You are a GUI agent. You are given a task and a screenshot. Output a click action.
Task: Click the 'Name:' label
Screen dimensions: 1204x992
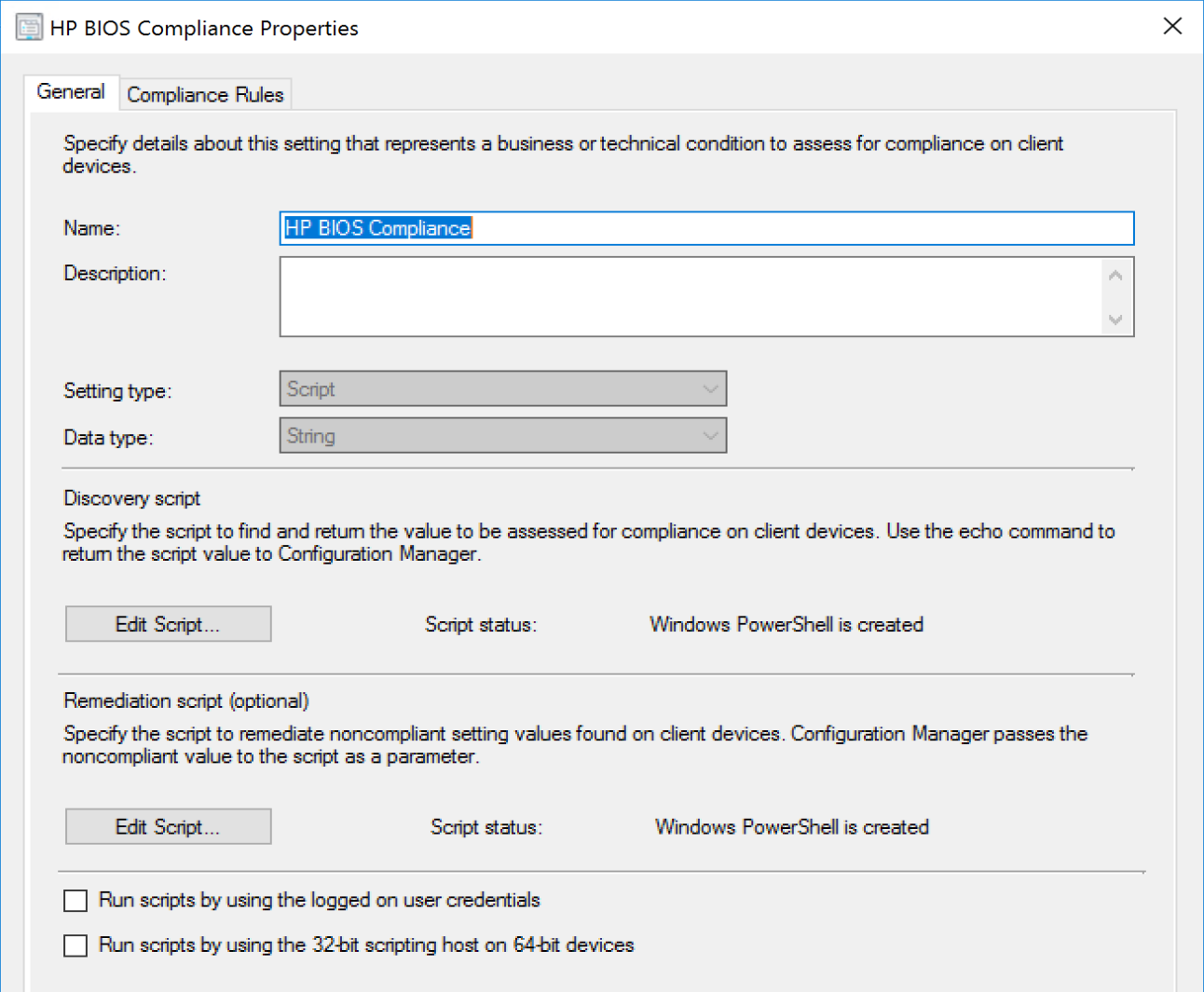pos(91,229)
